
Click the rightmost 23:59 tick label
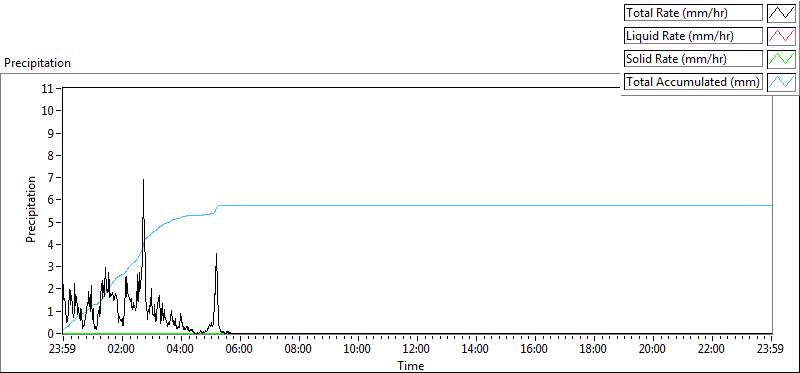pos(771,350)
